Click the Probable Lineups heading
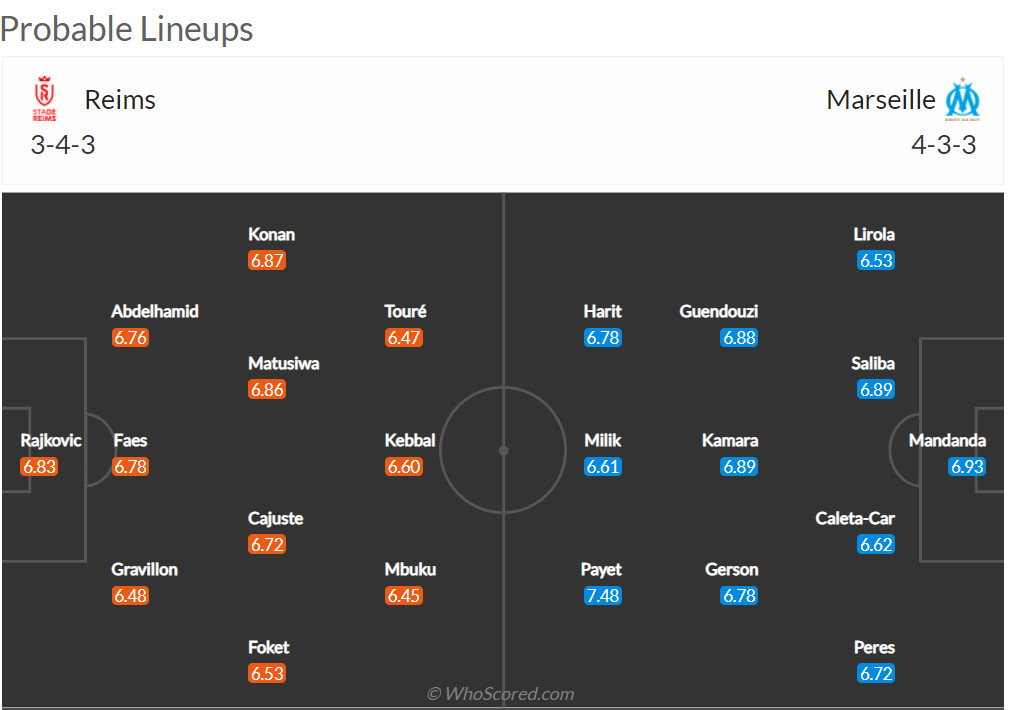 tap(127, 29)
